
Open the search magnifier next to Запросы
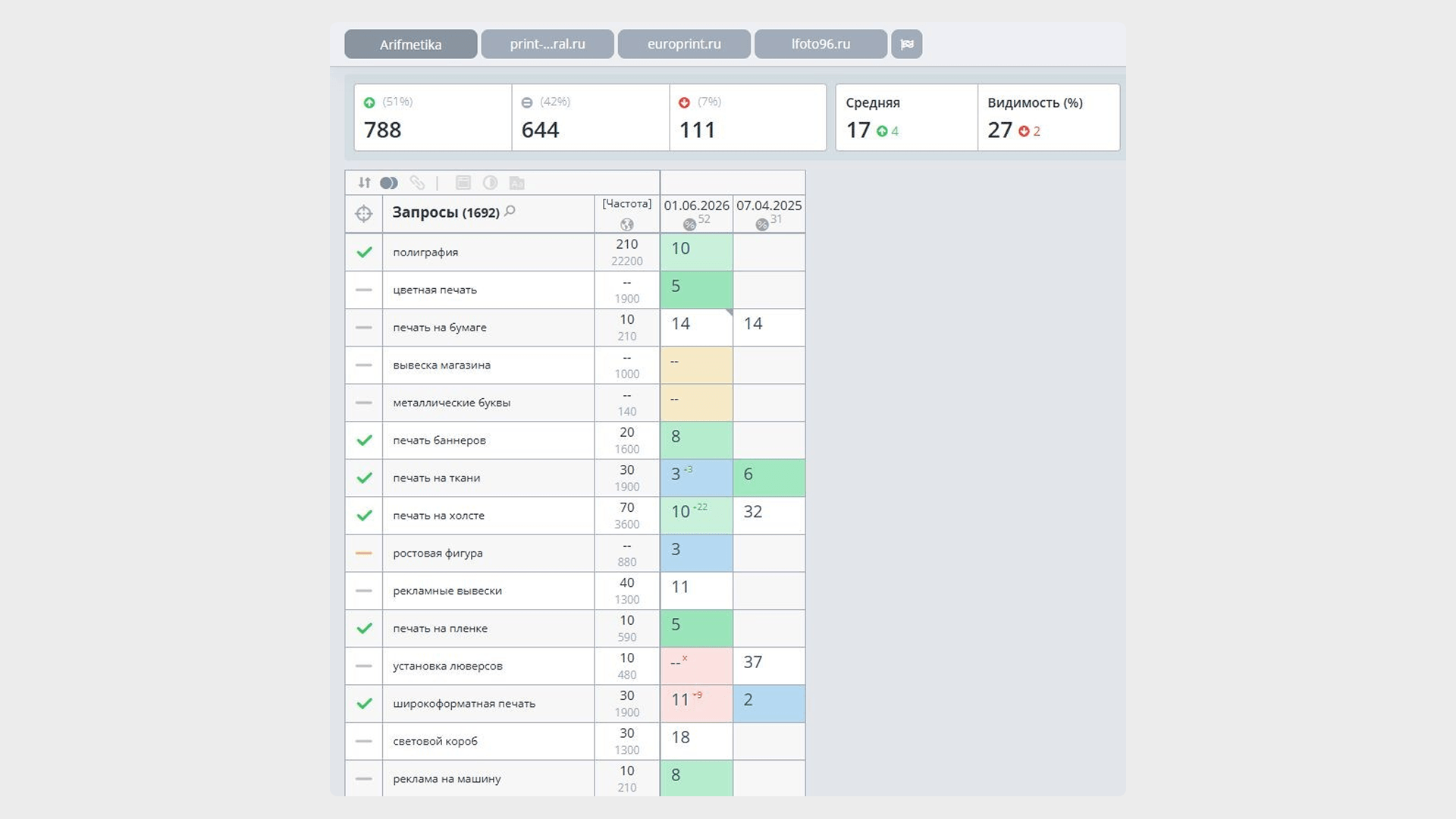coord(510,211)
